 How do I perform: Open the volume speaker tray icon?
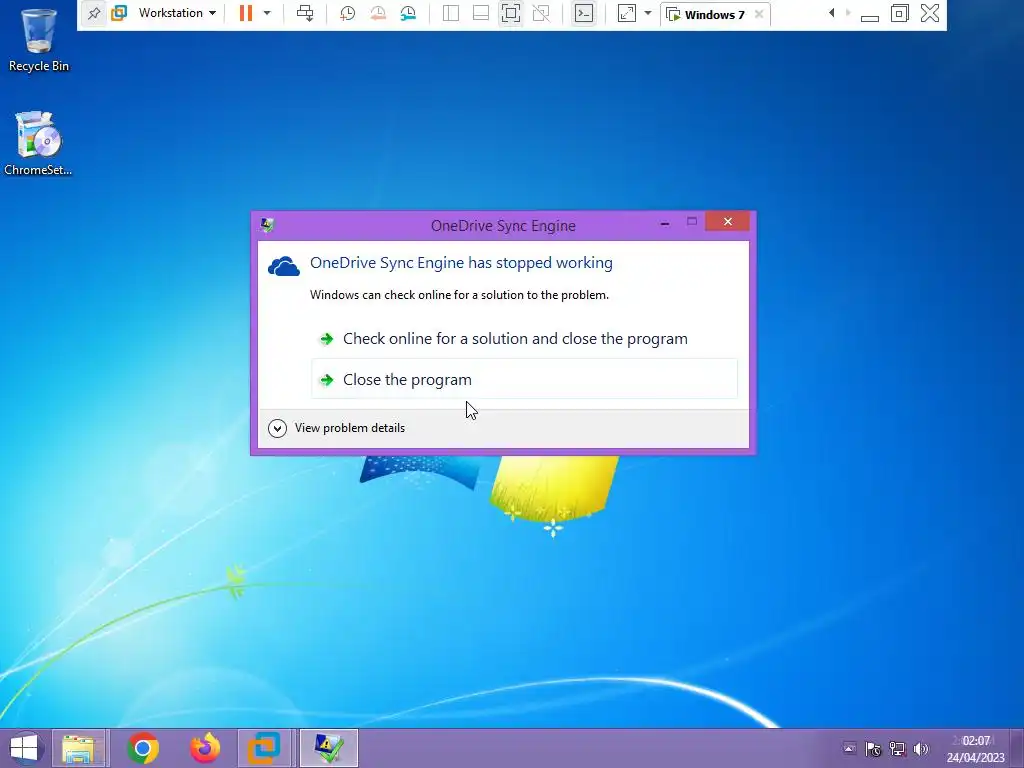pyautogui.click(x=921, y=749)
